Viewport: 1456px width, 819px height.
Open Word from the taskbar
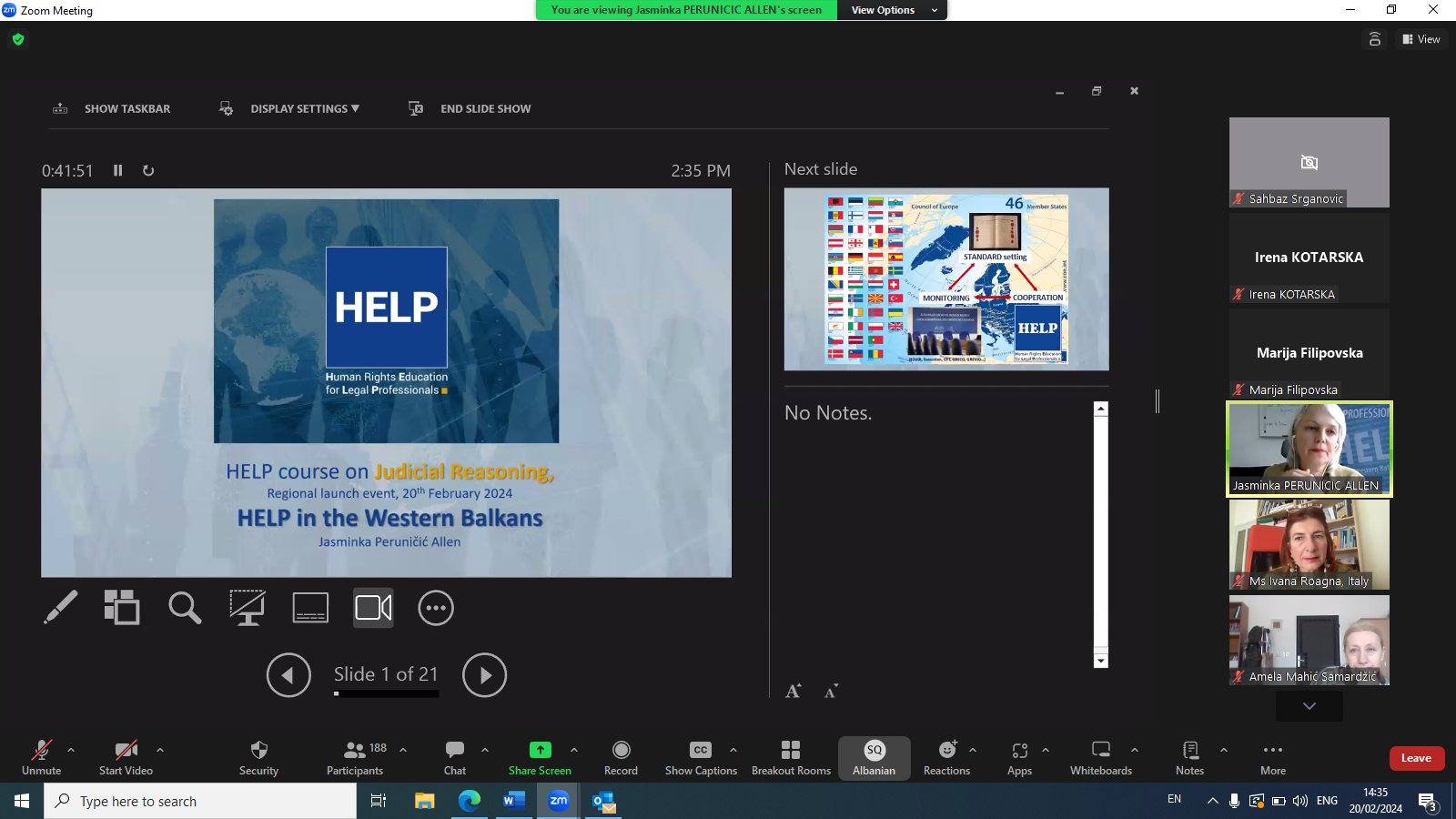click(x=514, y=801)
